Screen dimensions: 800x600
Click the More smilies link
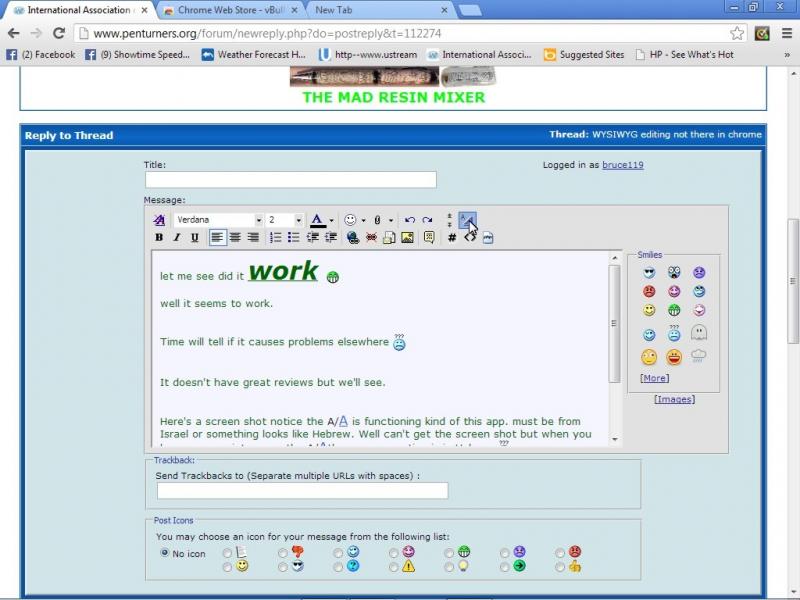(x=655, y=378)
